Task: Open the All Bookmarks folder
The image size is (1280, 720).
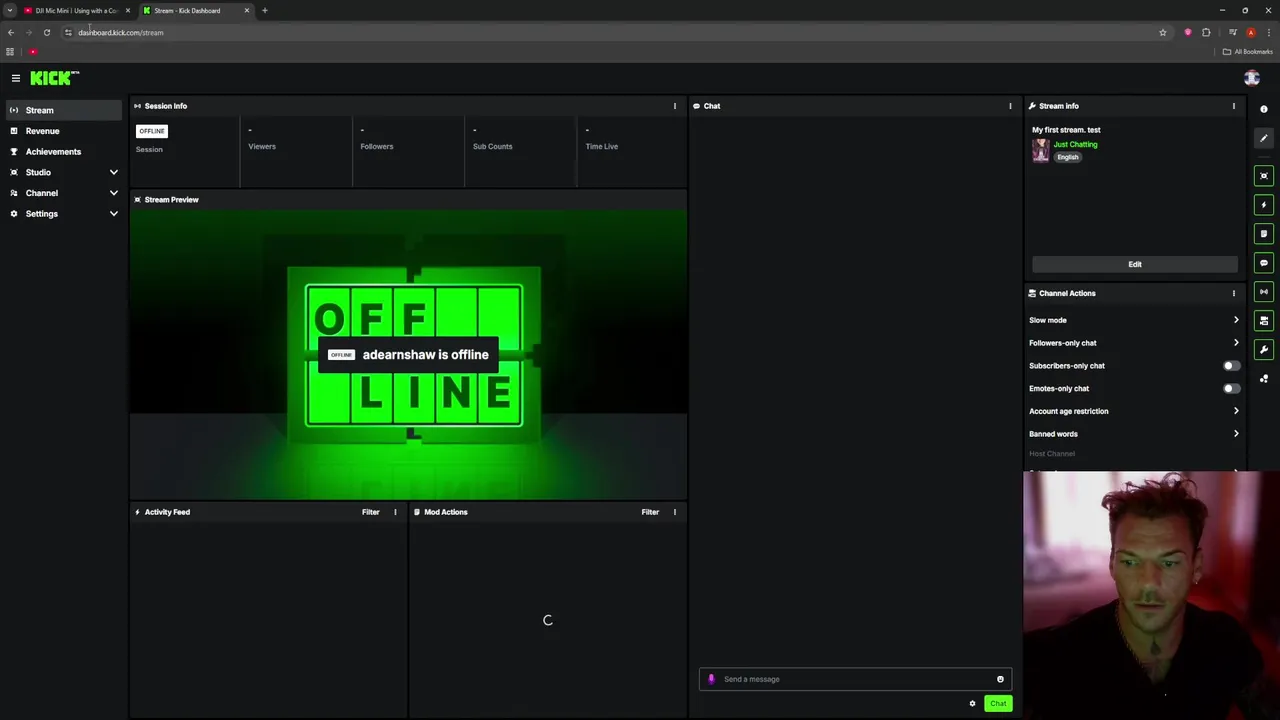Action: pyautogui.click(x=1247, y=52)
